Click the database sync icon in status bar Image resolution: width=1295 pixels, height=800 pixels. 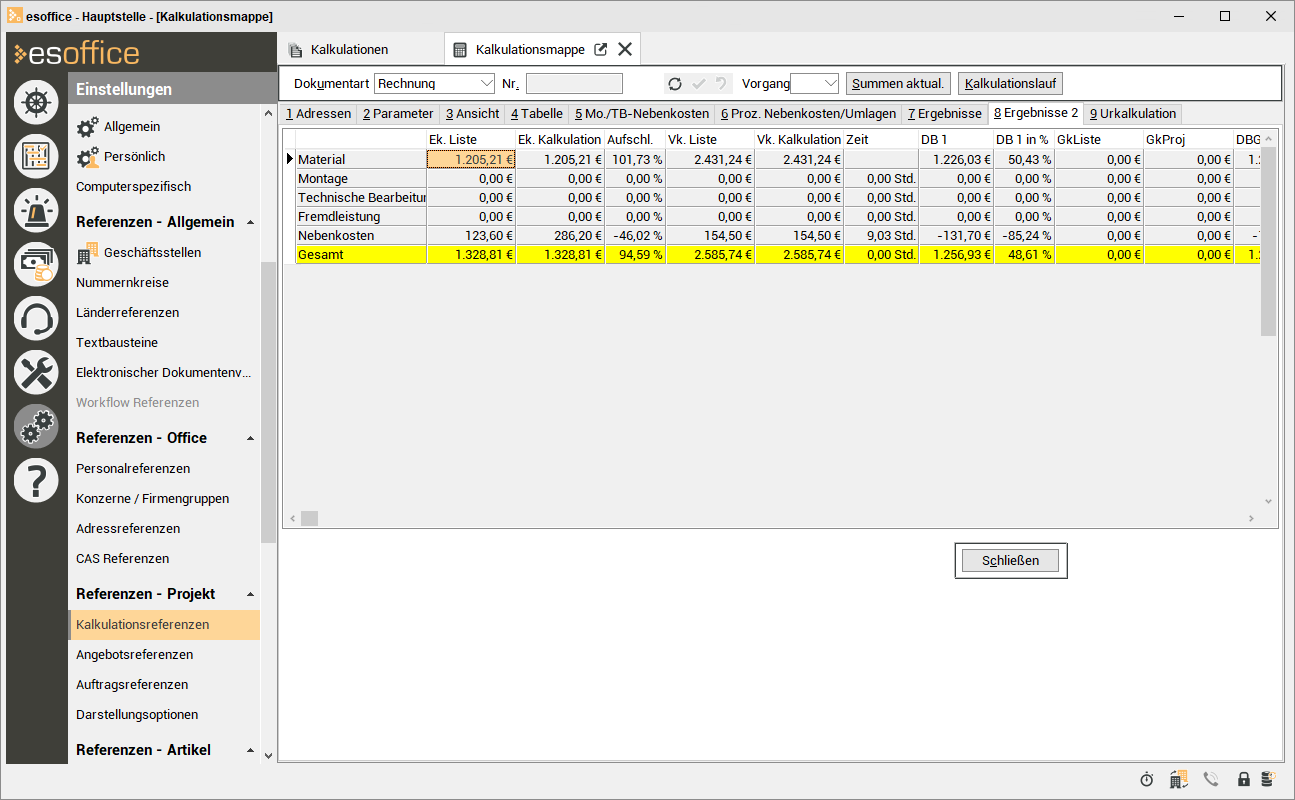click(x=1267, y=779)
